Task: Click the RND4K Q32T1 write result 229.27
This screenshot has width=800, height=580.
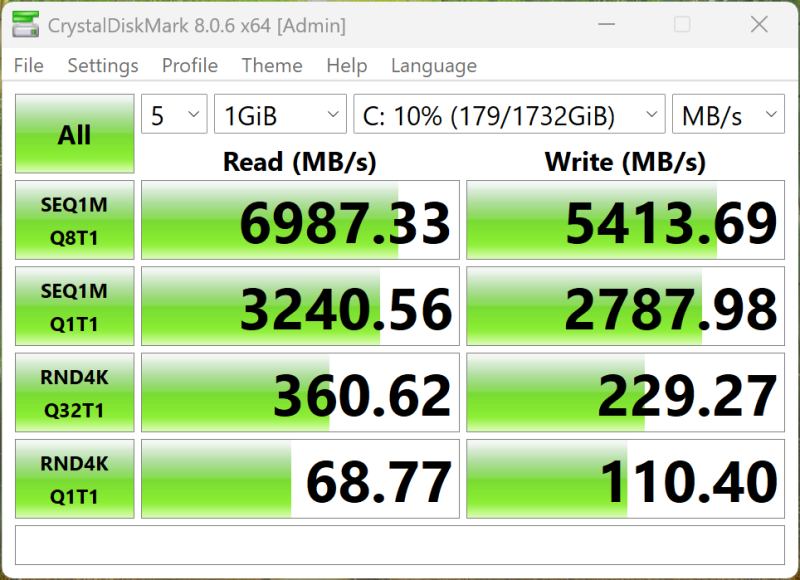Action: coord(626,392)
